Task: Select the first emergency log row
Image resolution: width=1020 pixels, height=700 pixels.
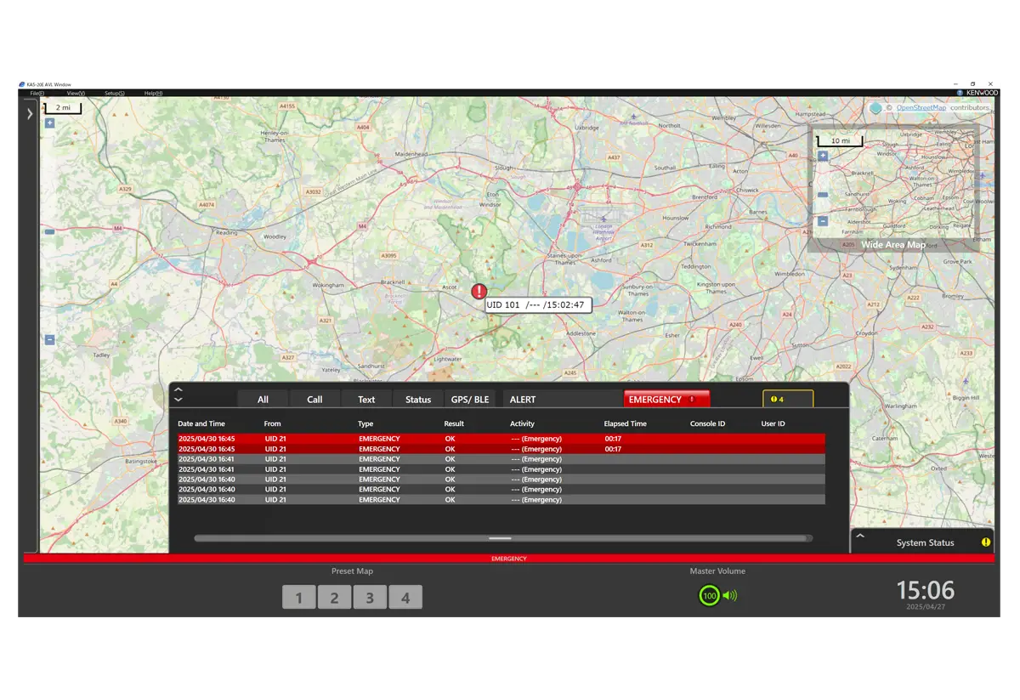Action: [500, 439]
